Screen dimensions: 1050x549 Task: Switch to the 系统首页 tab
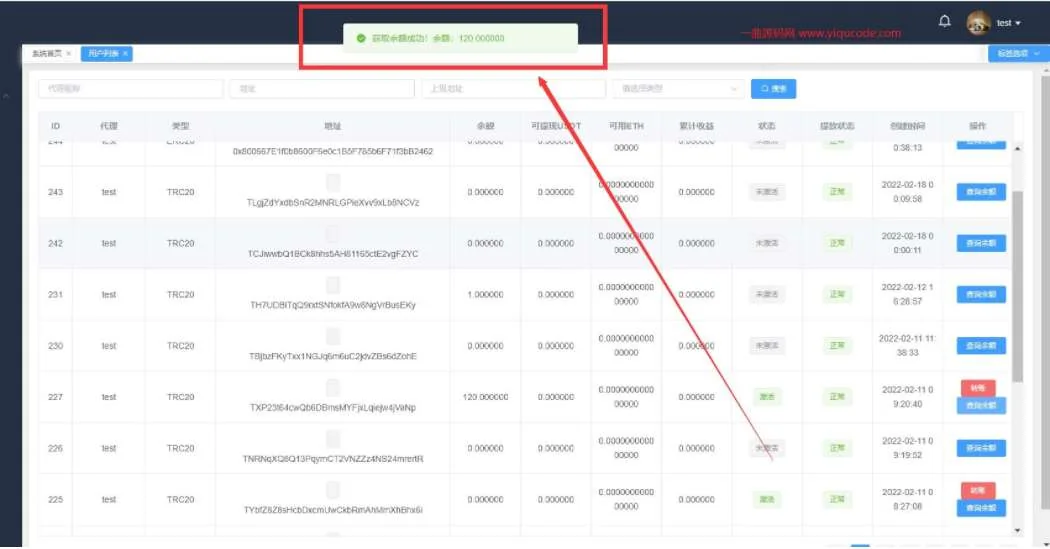46,53
